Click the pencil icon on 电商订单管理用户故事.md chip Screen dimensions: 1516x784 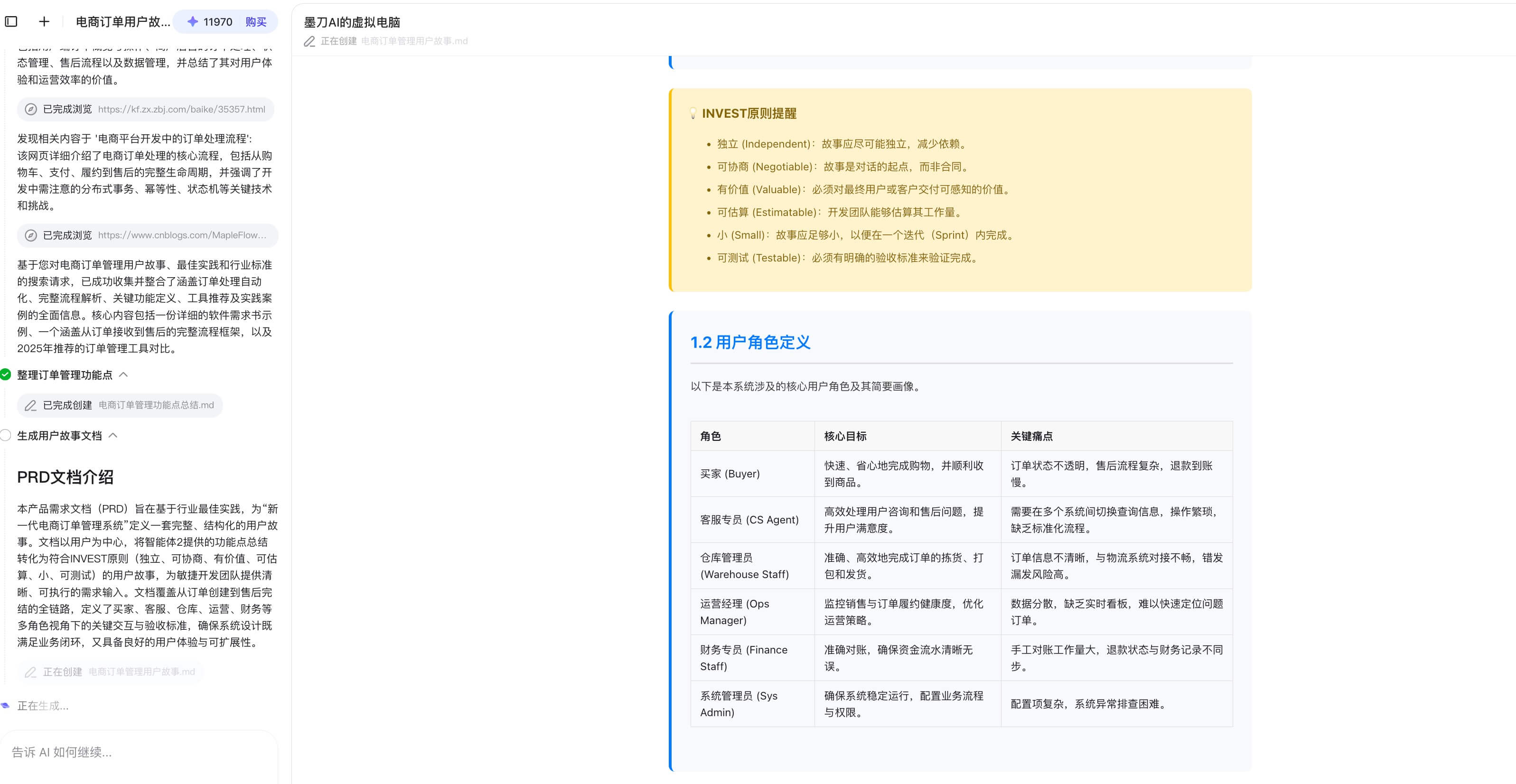30,672
